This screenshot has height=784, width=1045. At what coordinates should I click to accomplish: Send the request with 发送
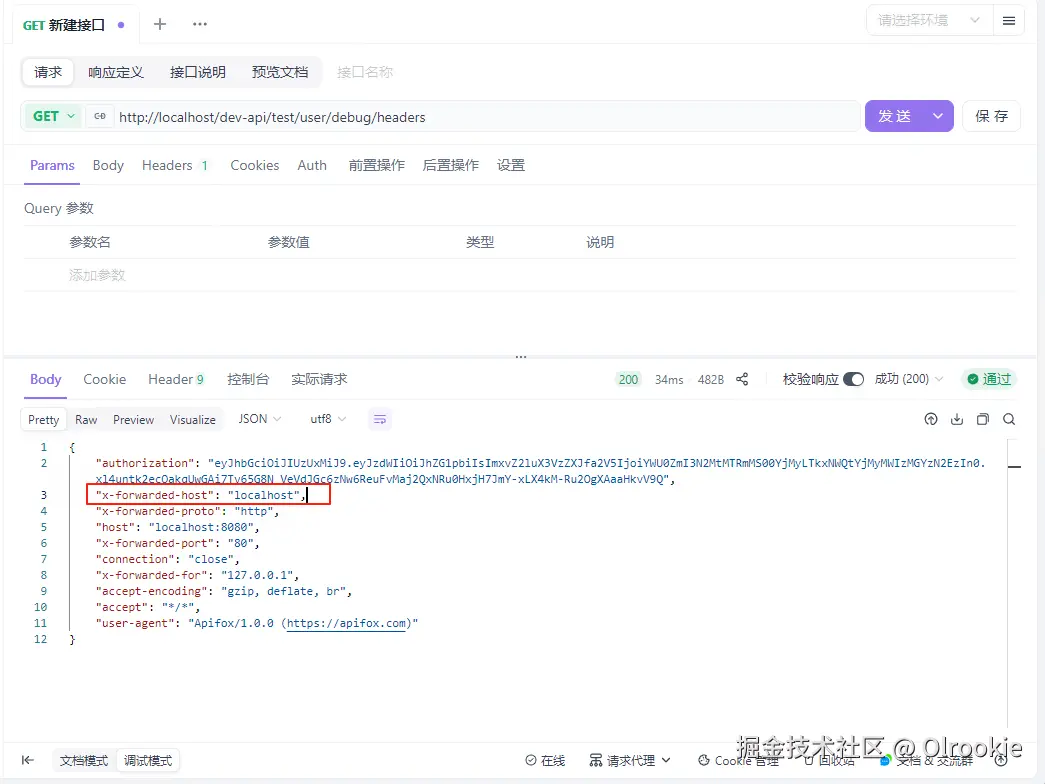[895, 116]
